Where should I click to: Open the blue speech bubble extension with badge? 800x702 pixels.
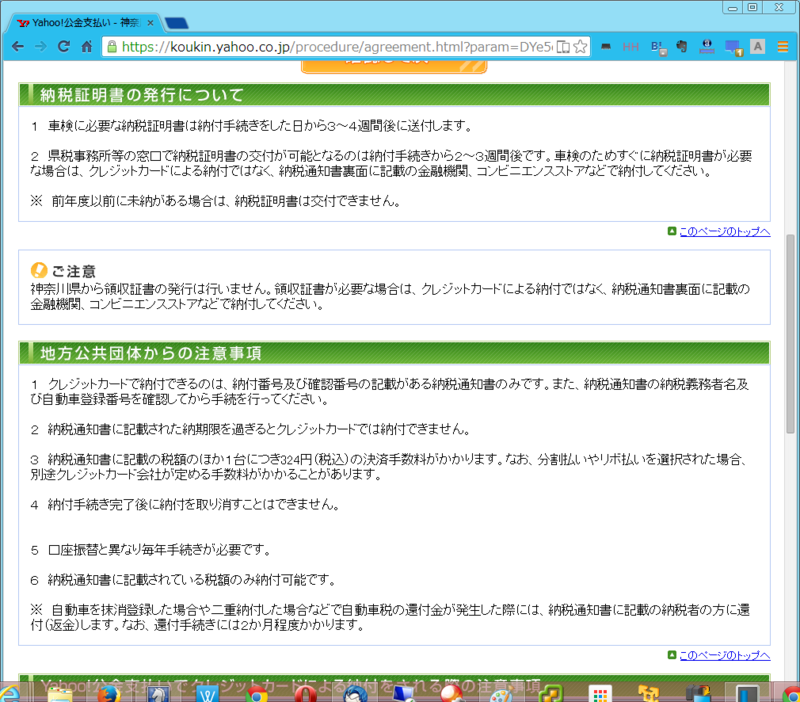[x=734, y=48]
